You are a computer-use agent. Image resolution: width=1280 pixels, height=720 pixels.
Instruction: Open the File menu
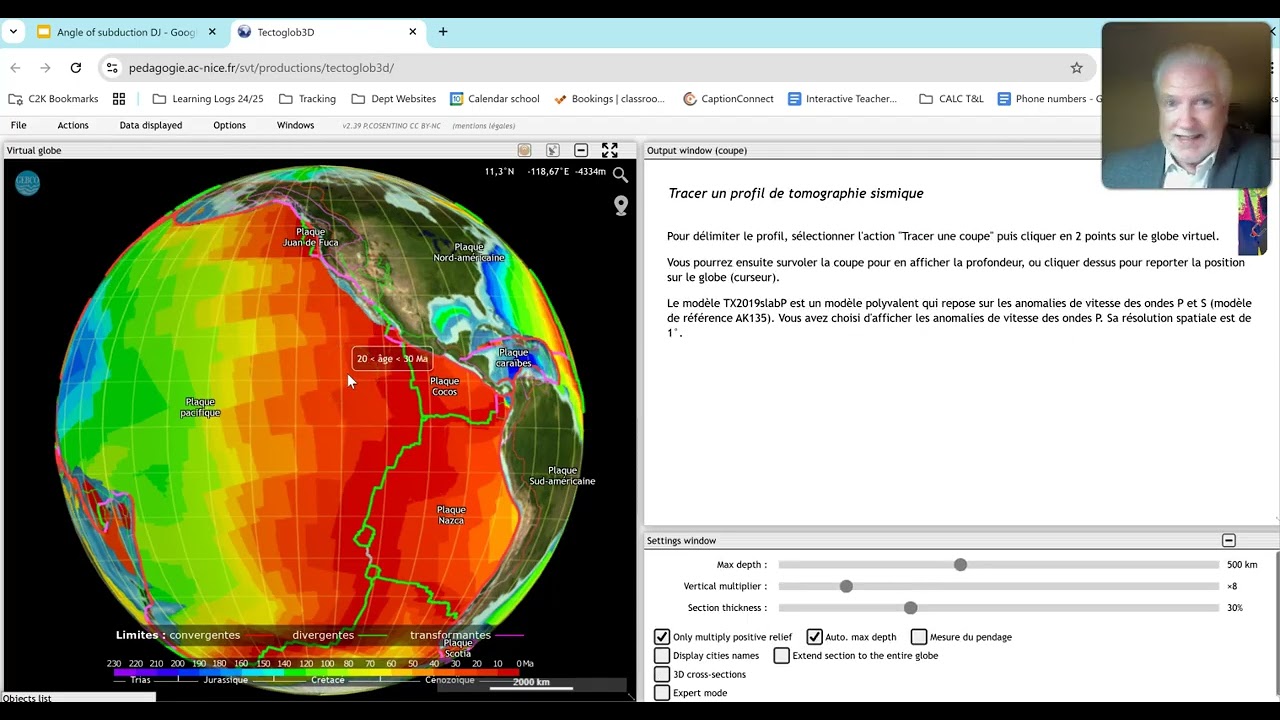(18, 125)
